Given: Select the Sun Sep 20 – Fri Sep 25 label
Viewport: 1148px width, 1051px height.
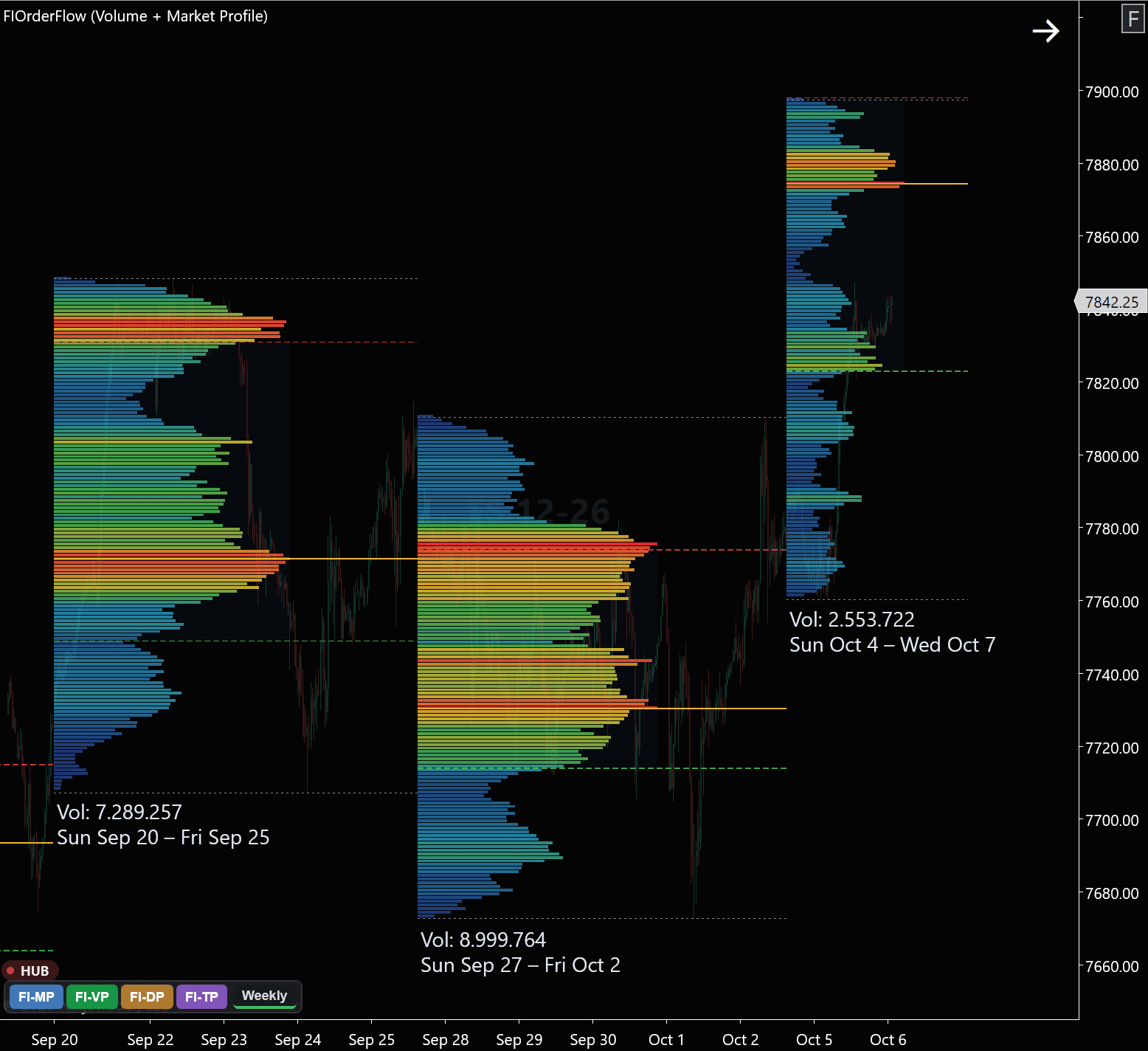Looking at the screenshot, I should pyautogui.click(x=163, y=837).
